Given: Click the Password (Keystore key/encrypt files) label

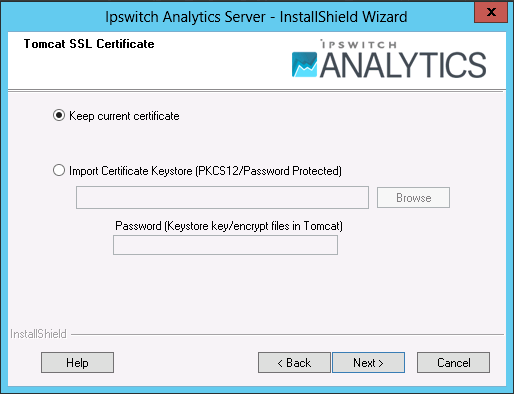Looking at the screenshot, I should (229, 226).
